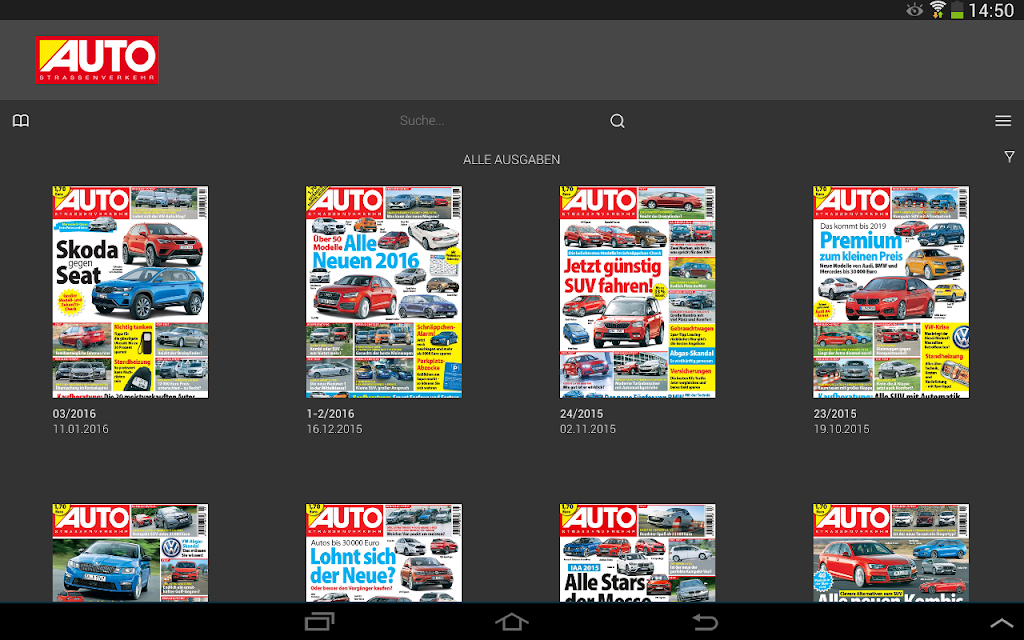Screen dimensions: 1024x640
Task: Click the ALLE AUSGABEN heading
Action: point(511,159)
